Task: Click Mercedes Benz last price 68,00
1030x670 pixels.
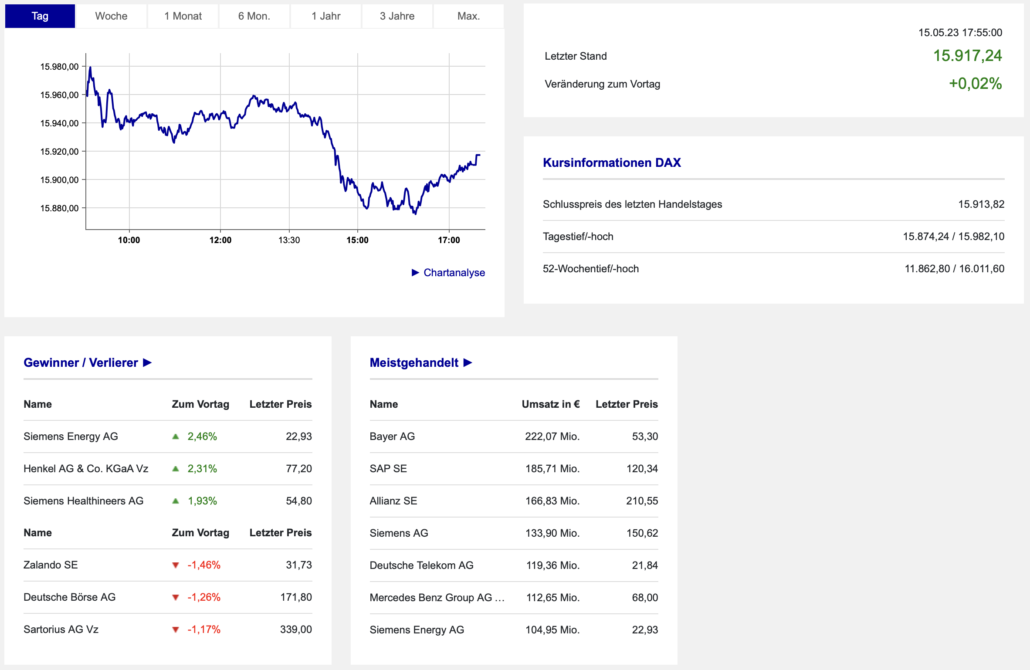Action: (645, 597)
